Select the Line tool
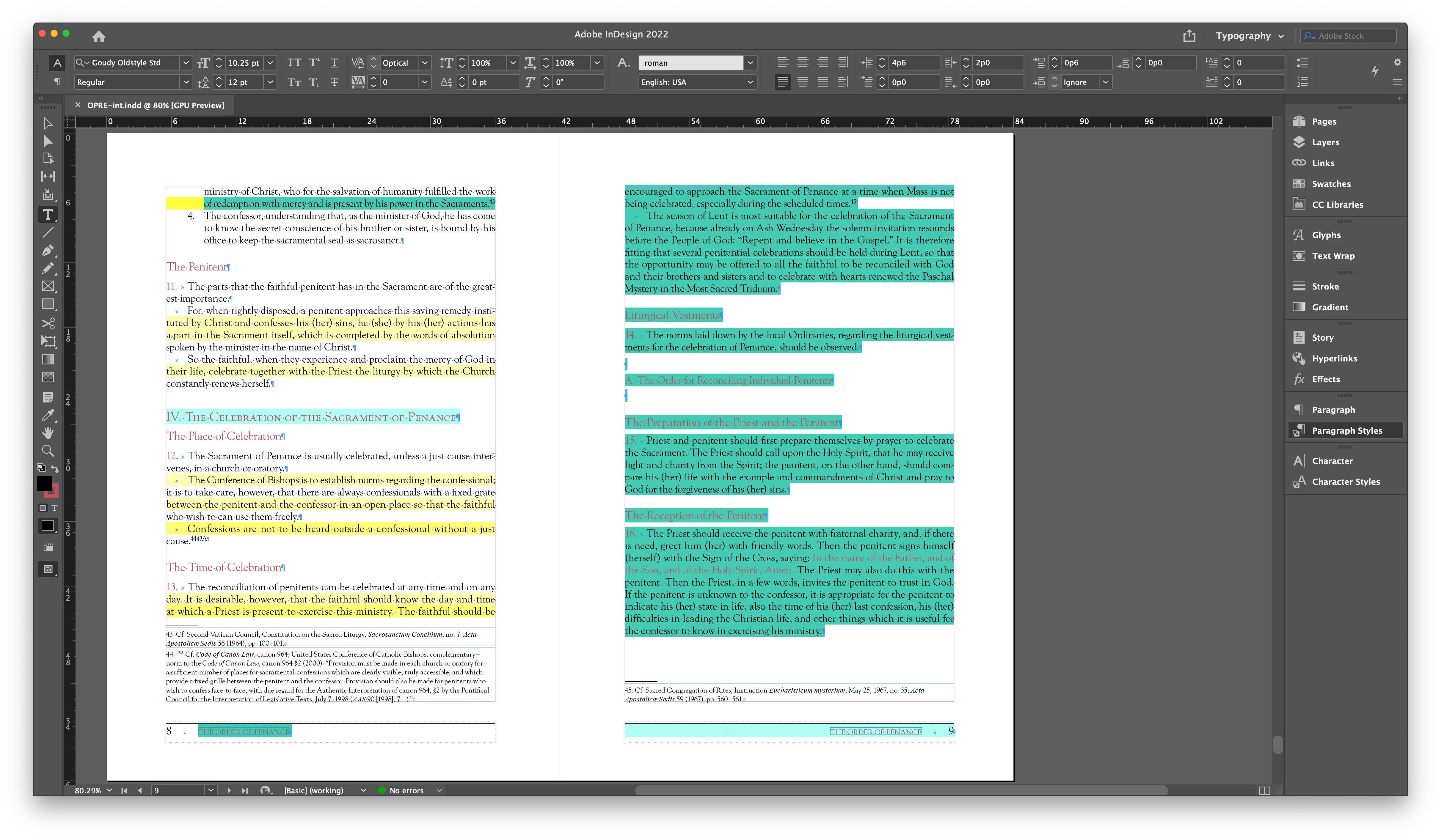 [x=48, y=232]
